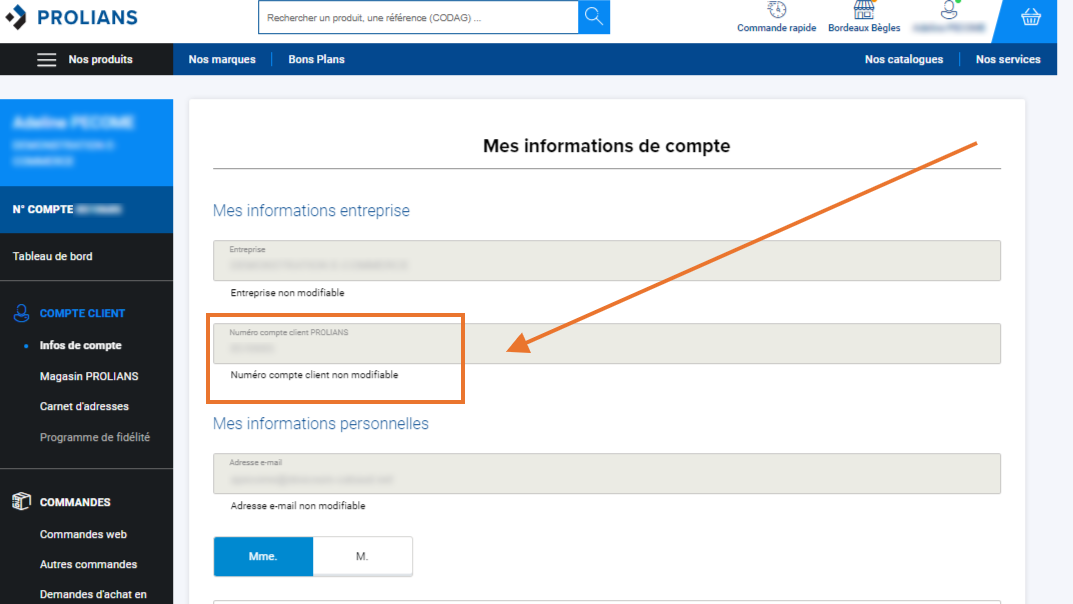Click the Commandes box icon
This screenshot has width=1073, height=604.
click(x=21, y=501)
